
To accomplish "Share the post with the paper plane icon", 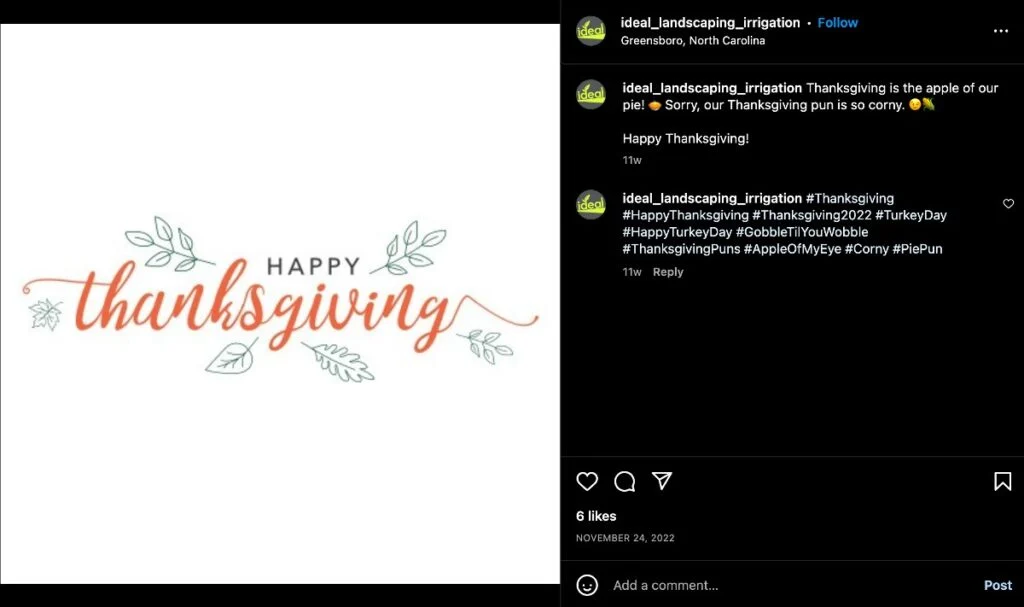I will point(662,481).
